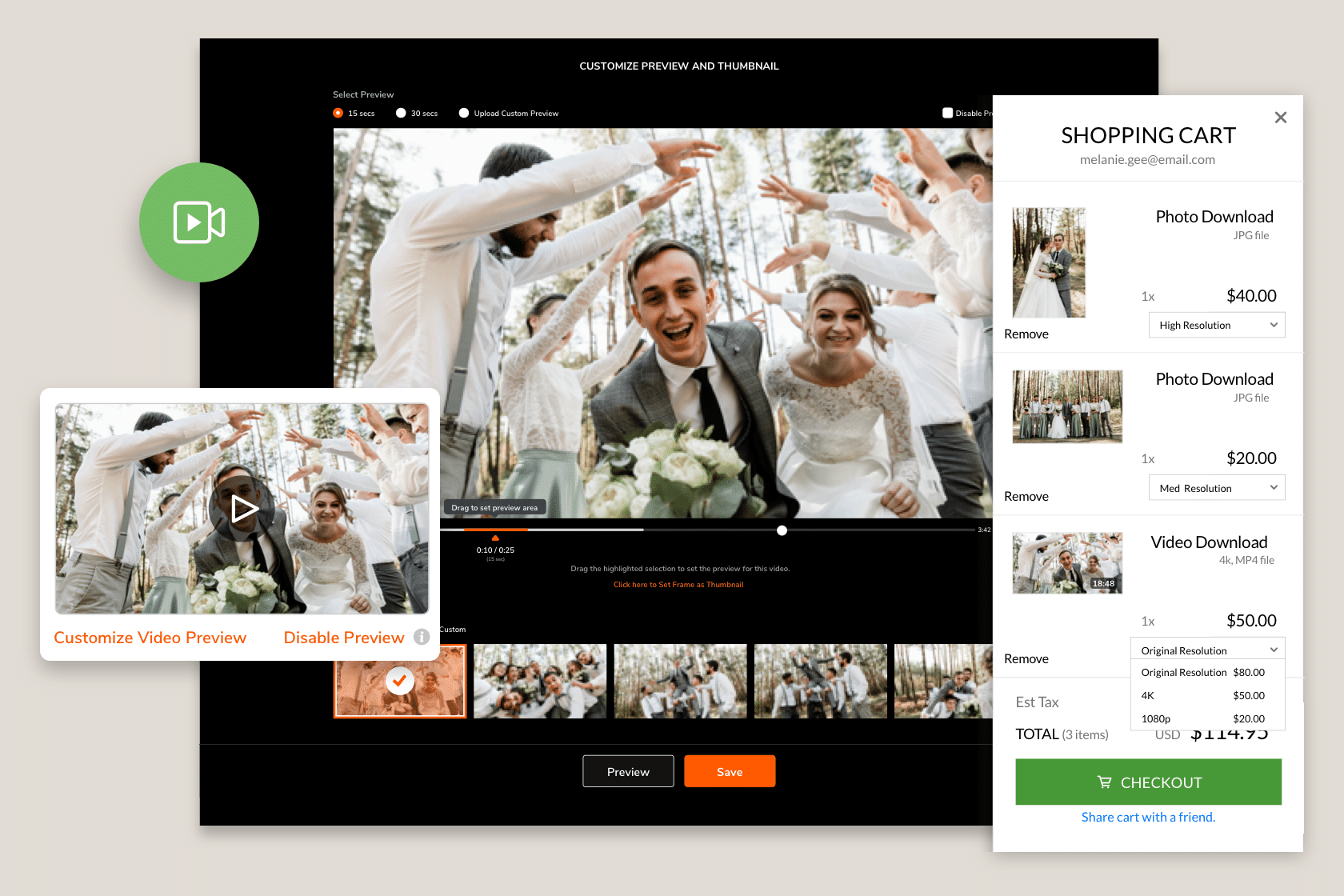Click the white playhead on the video scrubber

tap(782, 530)
